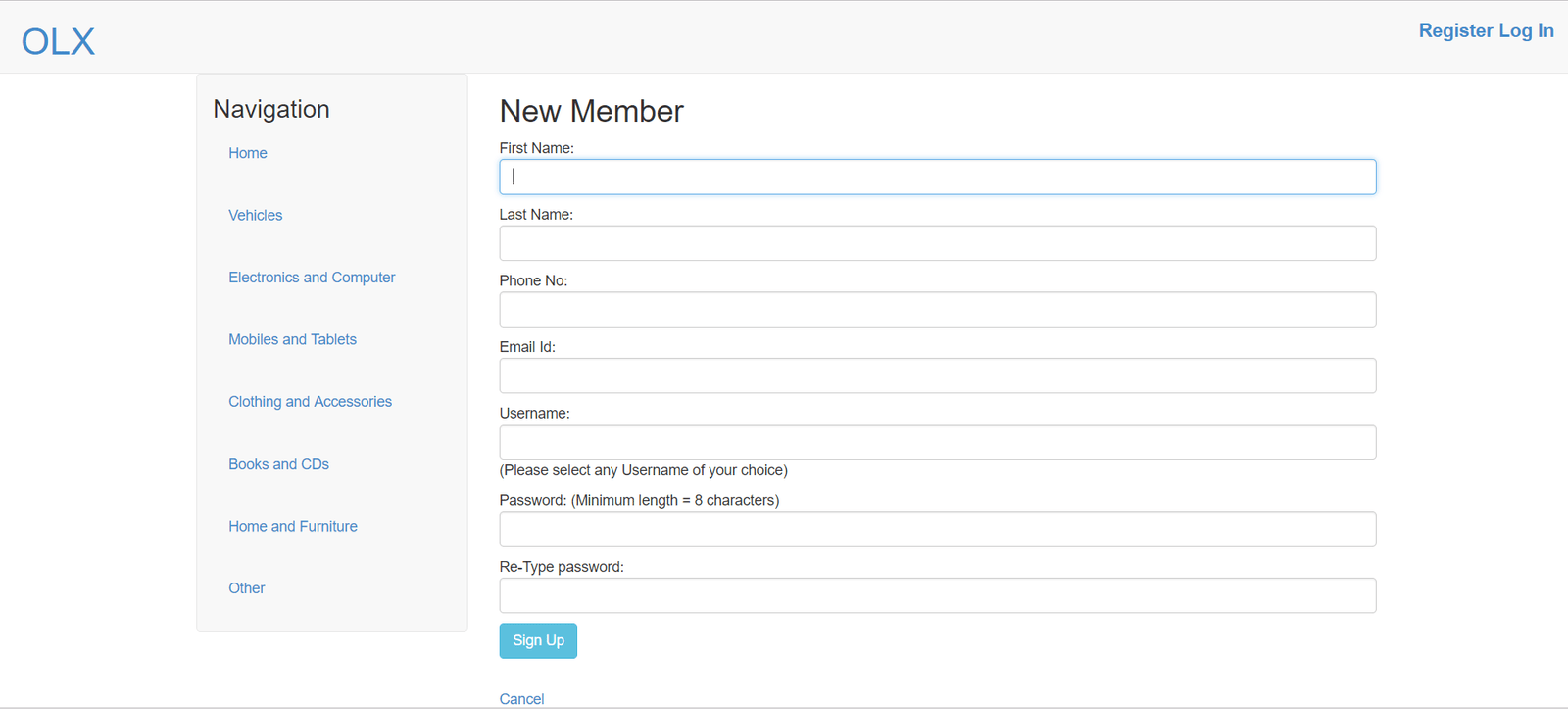Browse Mobiles and Tablets category
Viewport: 1568px width, 710px height.
(x=292, y=339)
